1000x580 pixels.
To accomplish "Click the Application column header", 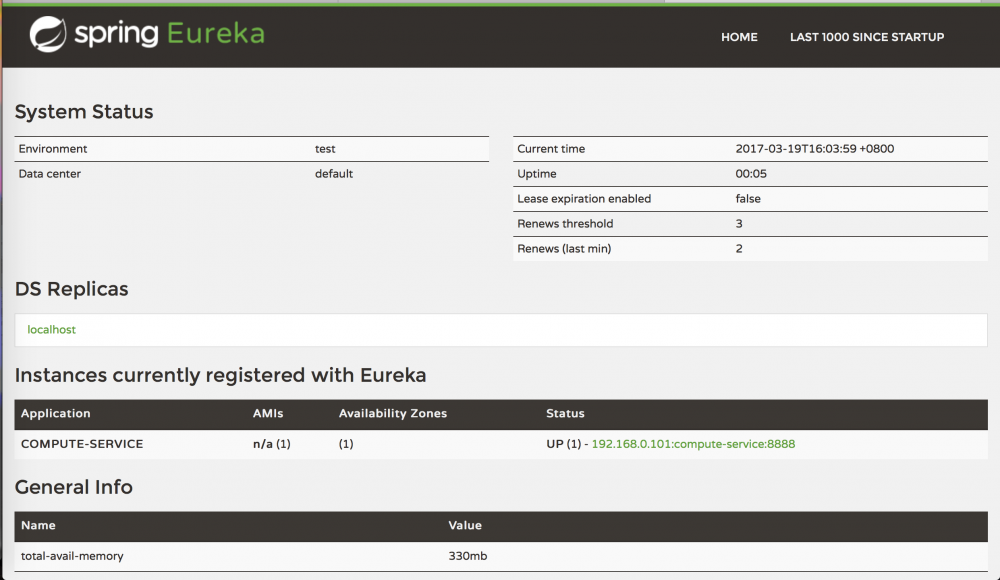I will 56,413.
